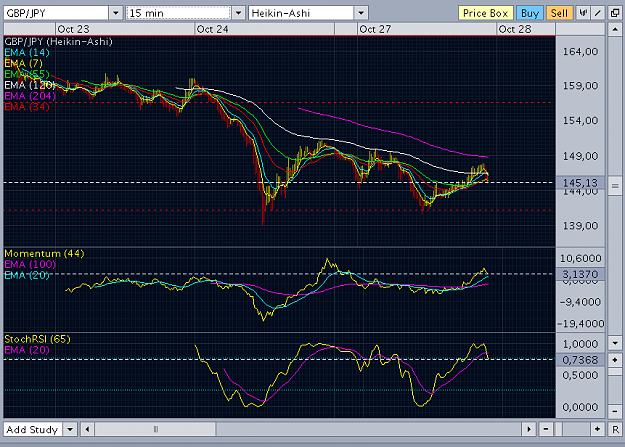Click the 15 min interval field

point(179,13)
